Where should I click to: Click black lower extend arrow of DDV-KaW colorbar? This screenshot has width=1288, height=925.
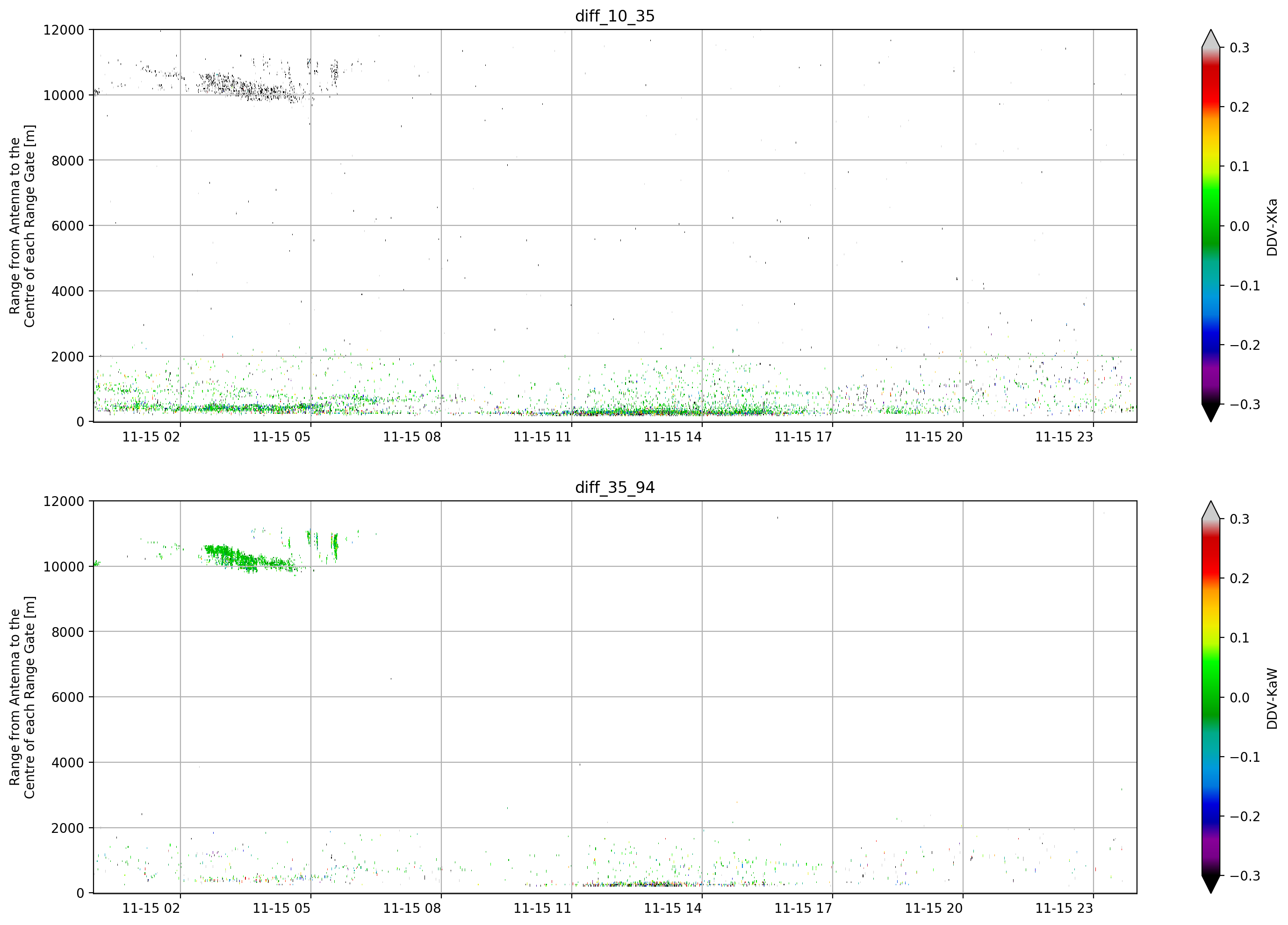pyautogui.click(x=1211, y=883)
